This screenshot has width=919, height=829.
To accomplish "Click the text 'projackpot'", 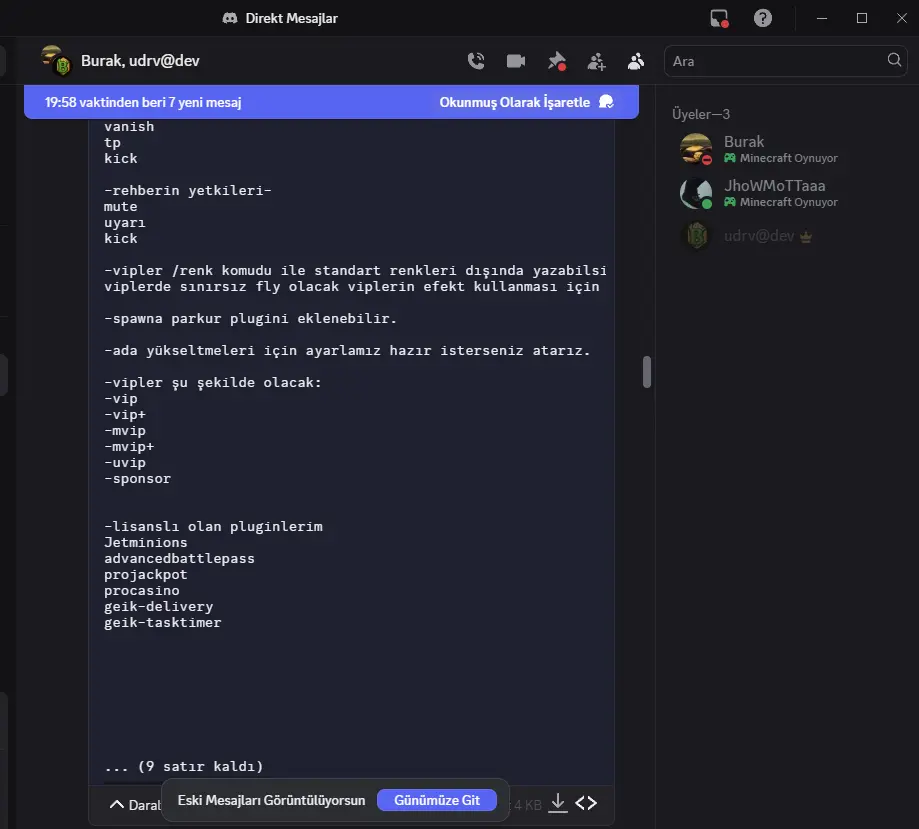I will click(145, 575).
